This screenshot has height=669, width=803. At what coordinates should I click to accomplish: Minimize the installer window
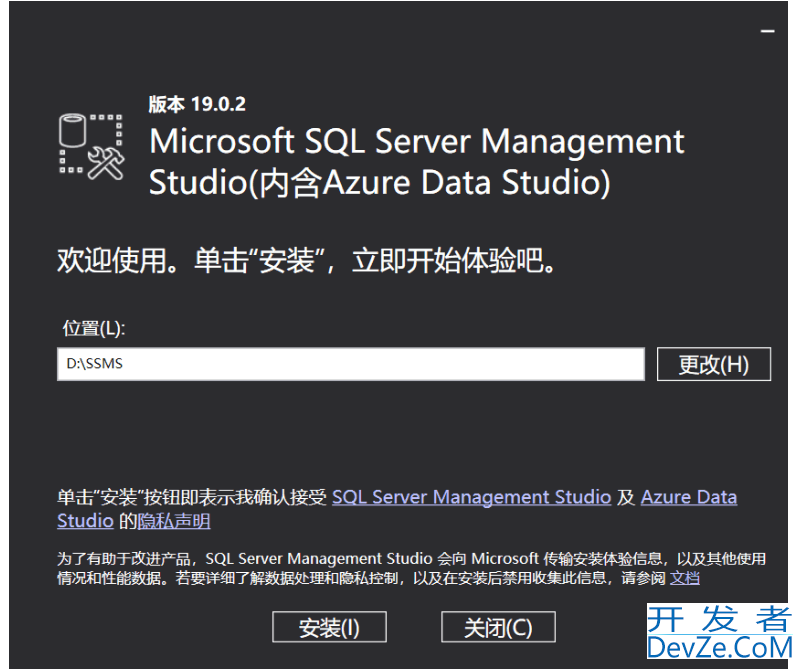pyautogui.click(x=767, y=31)
